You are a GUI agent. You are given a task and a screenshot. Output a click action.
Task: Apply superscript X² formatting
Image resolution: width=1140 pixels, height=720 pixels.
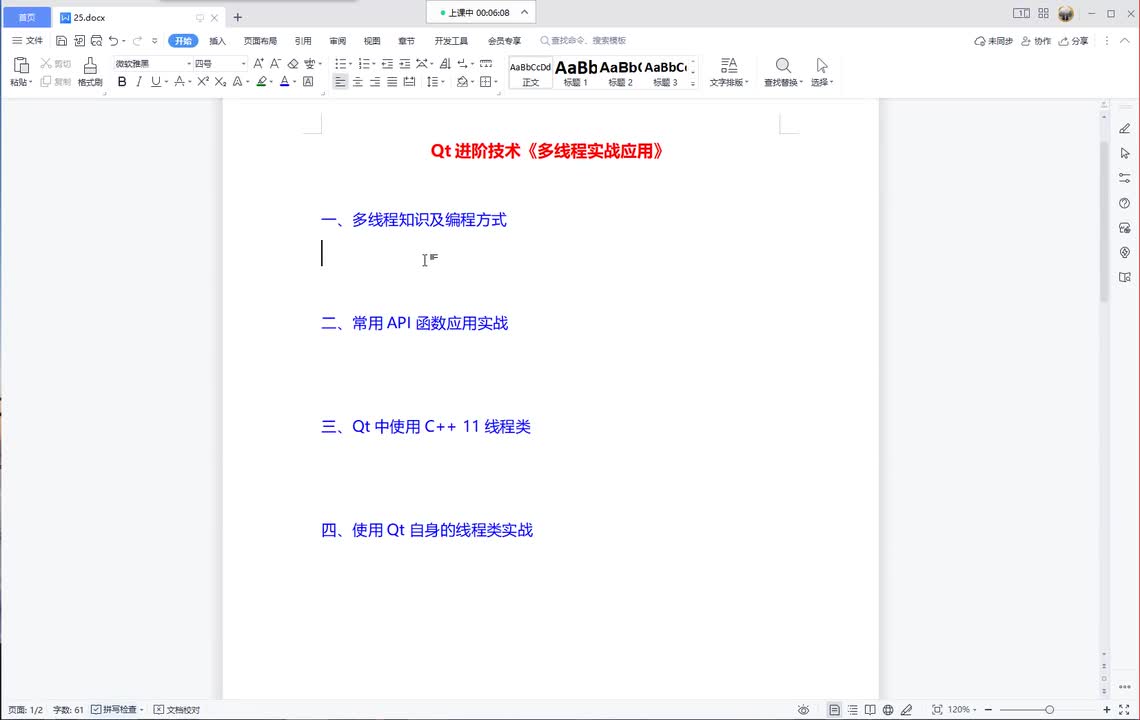click(203, 81)
